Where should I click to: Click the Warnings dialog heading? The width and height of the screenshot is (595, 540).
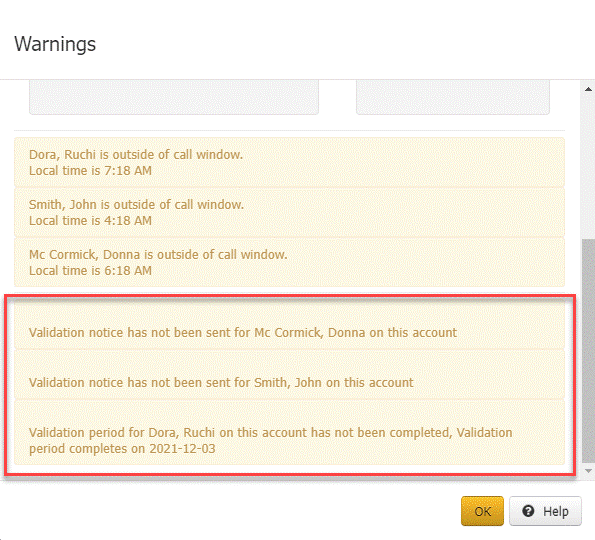pos(55,44)
